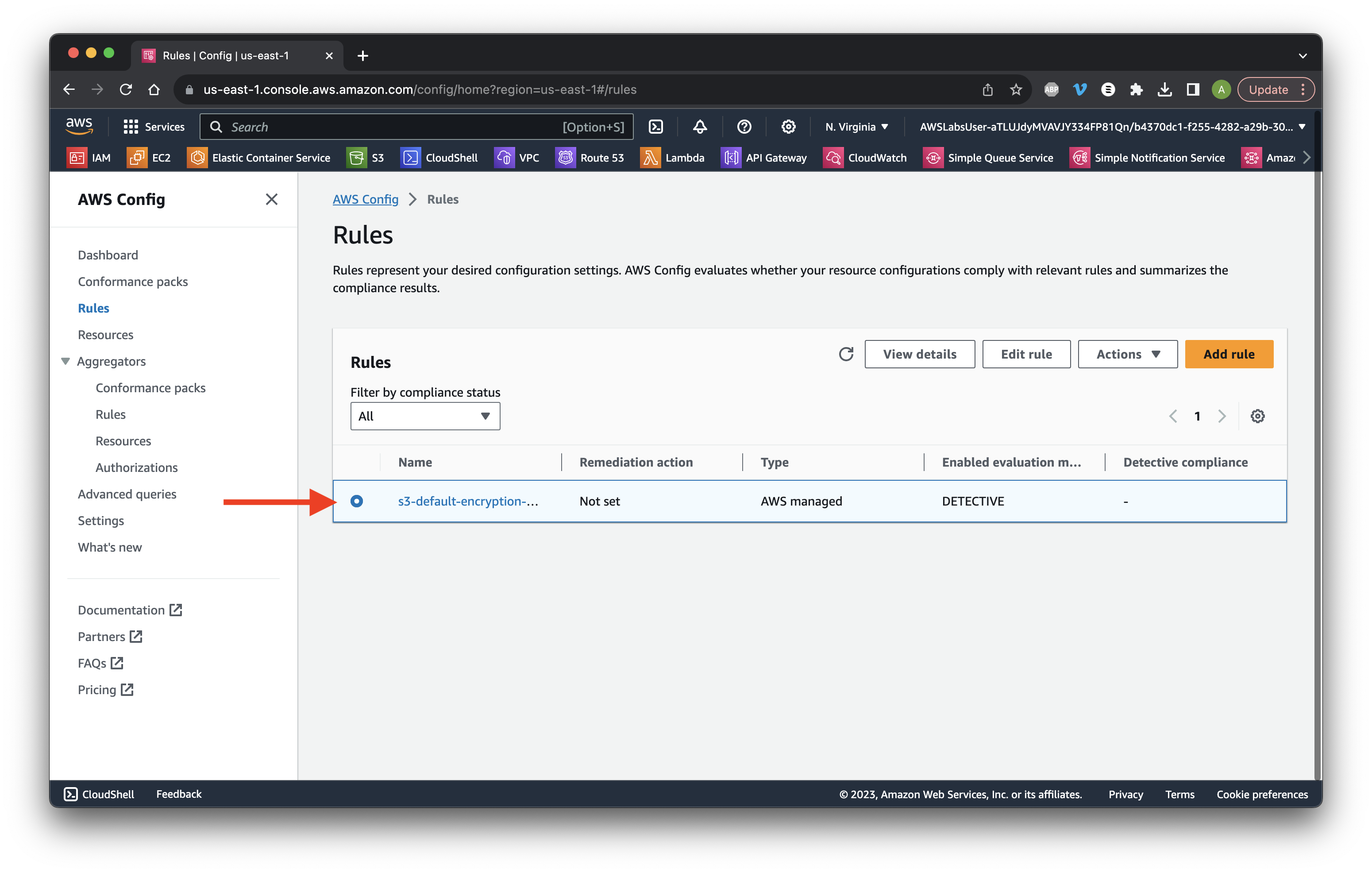Open the browser extensions puzzle icon
Image resolution: width=1372 pixels, height=873 pixels.
click(1136, 89)
